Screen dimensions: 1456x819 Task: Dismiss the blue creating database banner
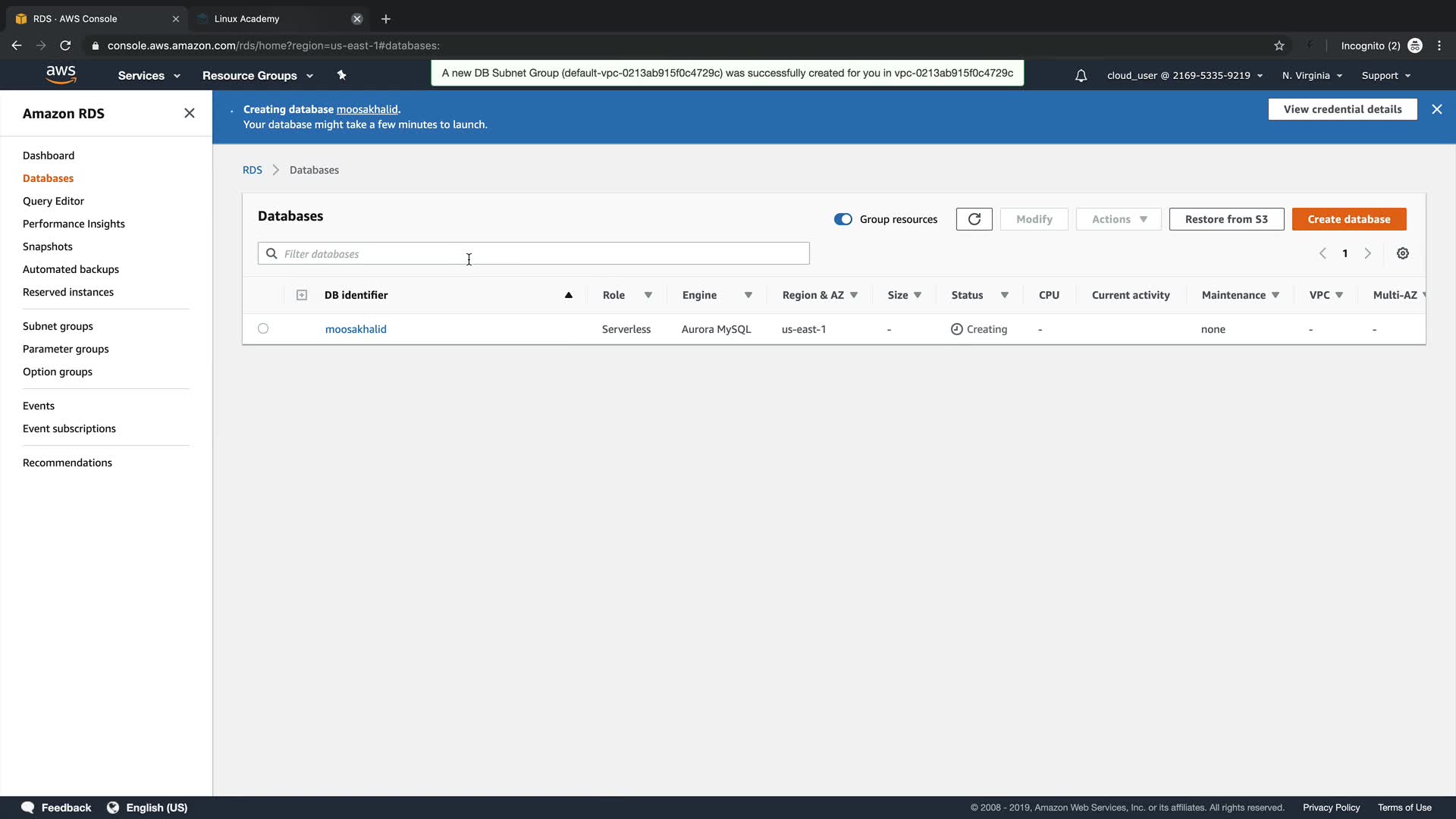(x=1436, y=109)
